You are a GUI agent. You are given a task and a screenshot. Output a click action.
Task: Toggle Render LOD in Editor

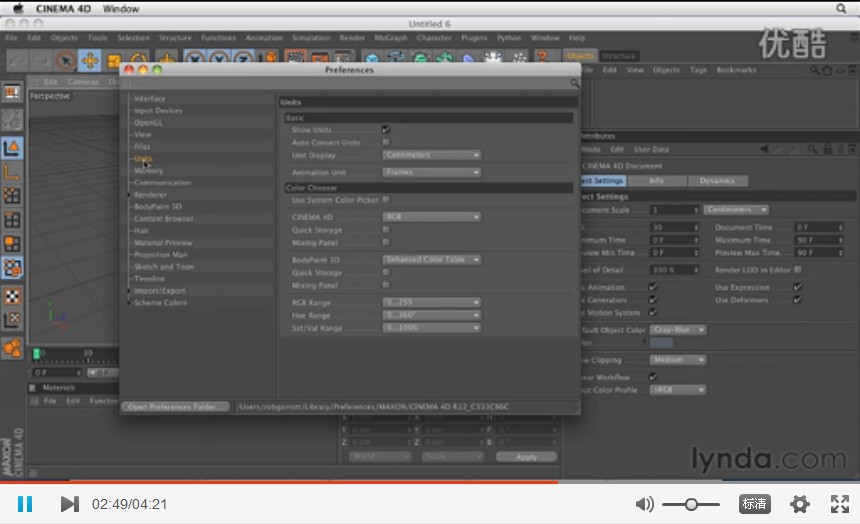[797, 269]
